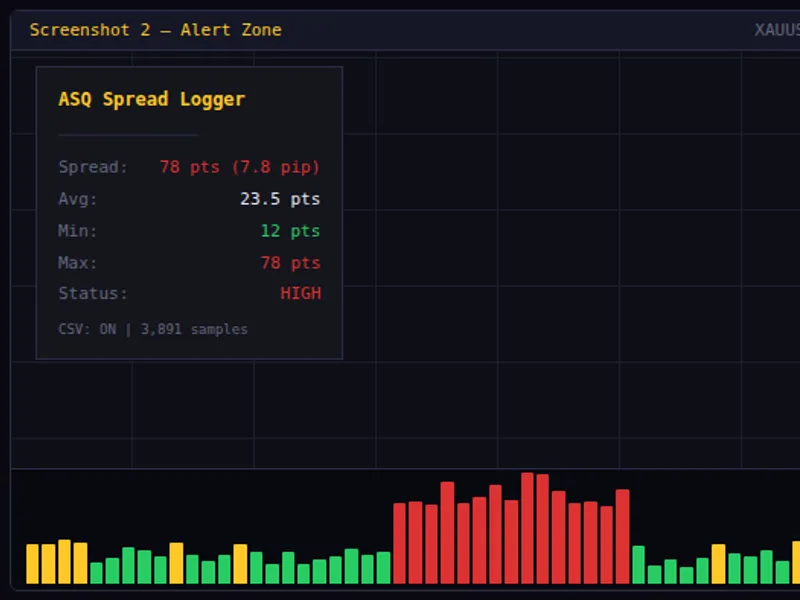Click the 'Avg:' label
Viewport: 800px width, 600px height.
pyautogui.click(x=78, y=198)
